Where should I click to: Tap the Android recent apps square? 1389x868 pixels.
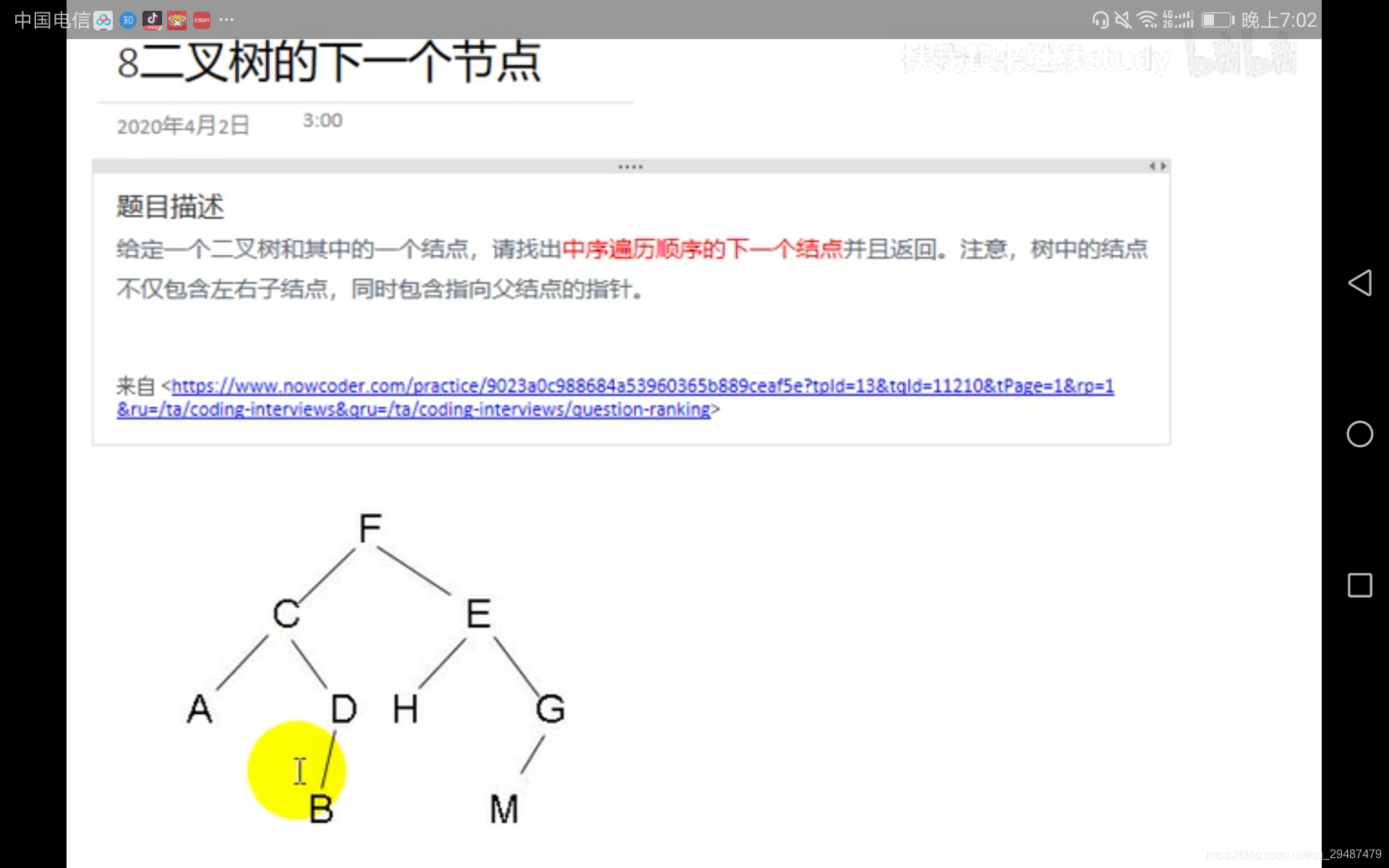[1360, 585]
